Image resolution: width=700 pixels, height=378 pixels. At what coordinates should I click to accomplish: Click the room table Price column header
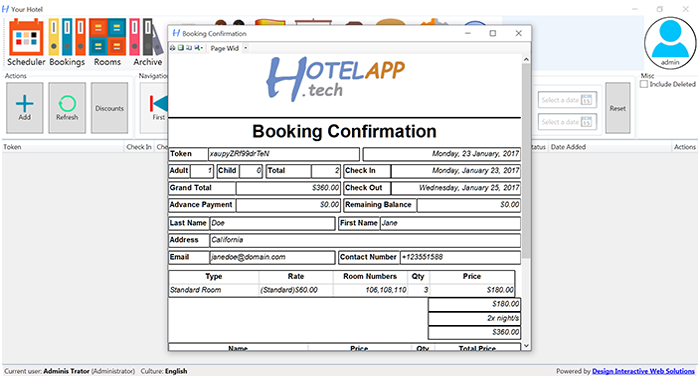472,277
